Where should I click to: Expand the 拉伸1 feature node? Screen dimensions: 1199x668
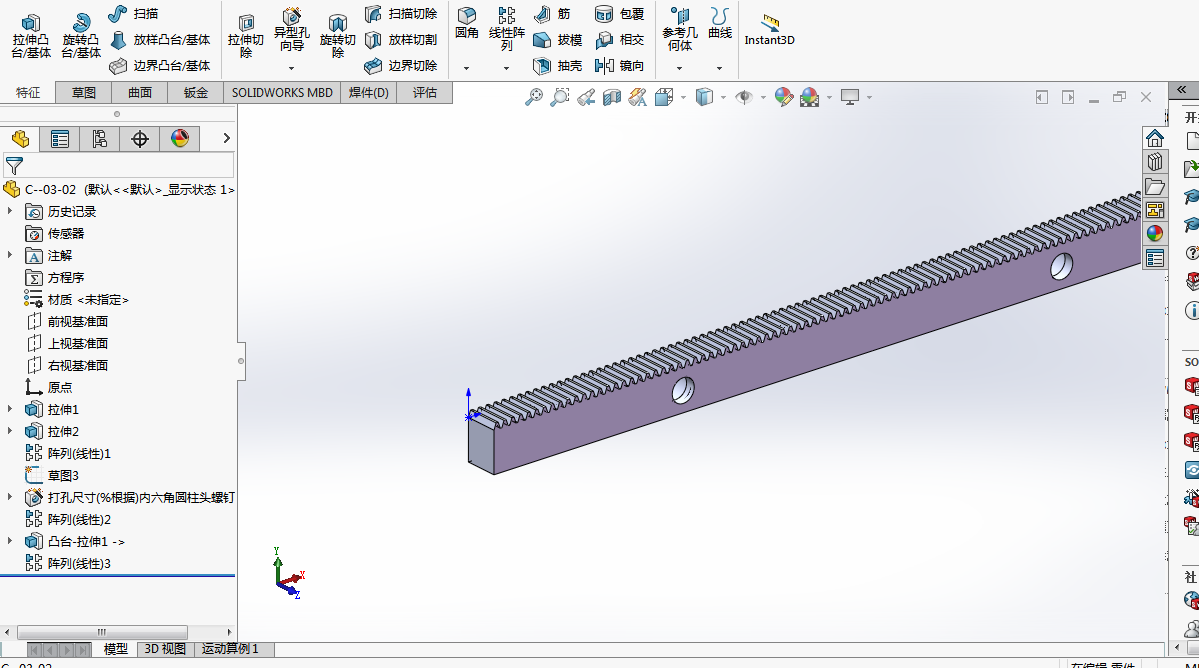point(10,409)
